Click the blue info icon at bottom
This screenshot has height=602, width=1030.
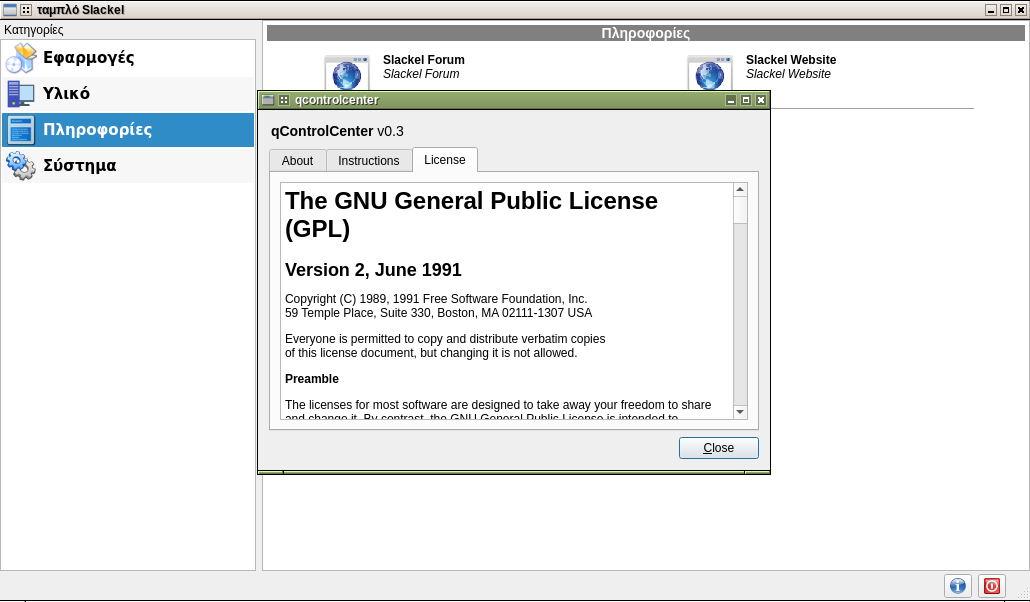pos(958,586)
